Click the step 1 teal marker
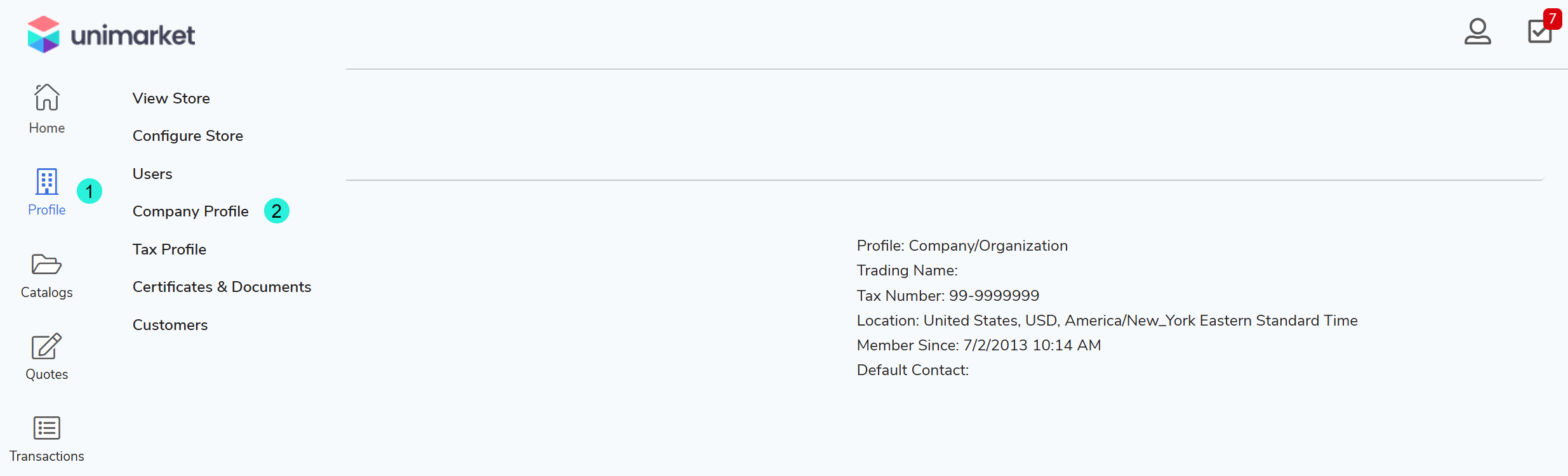The image size is (1568, 476). point(90,191)
